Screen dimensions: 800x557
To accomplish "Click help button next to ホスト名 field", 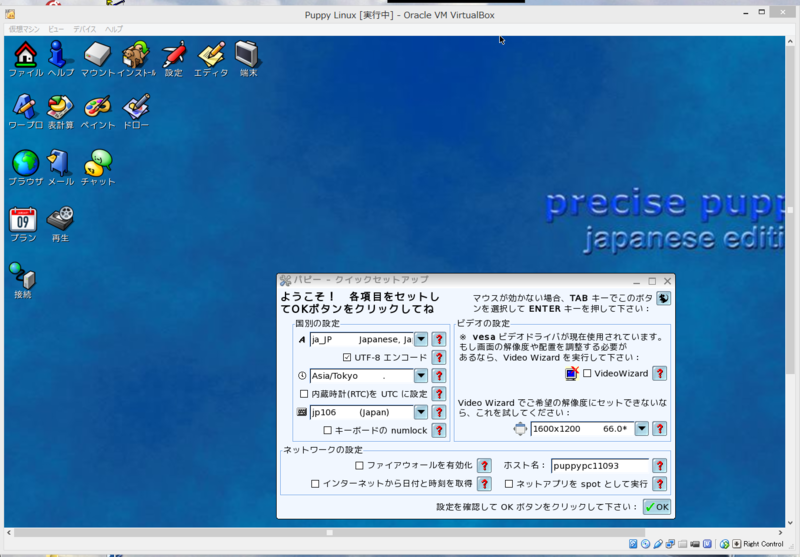I will tap(660, 465).
